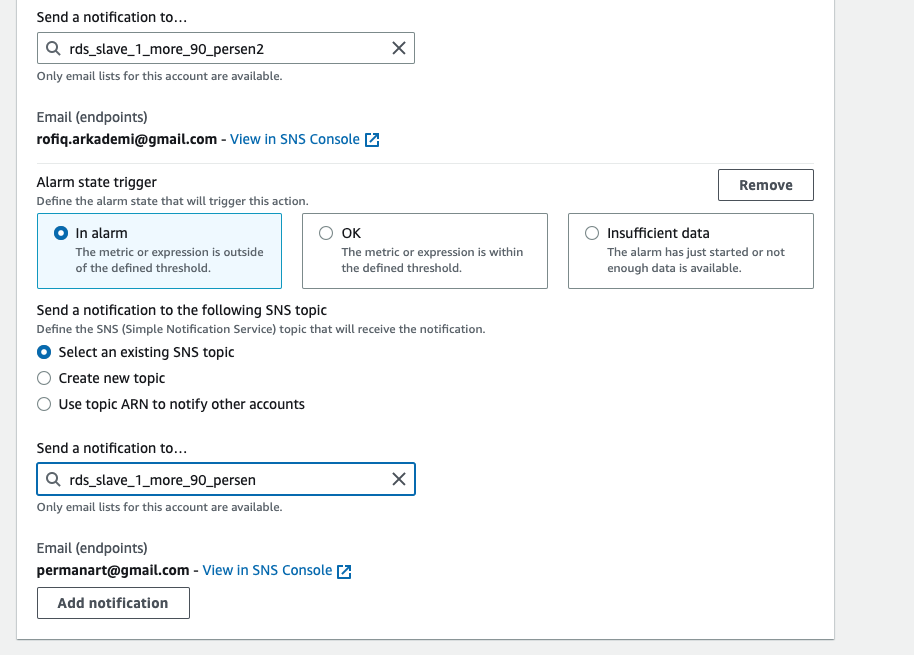
Task: Clear the rds_slave_1_more_90_persen2 topic selection
Action: click(x=398, y=48)
